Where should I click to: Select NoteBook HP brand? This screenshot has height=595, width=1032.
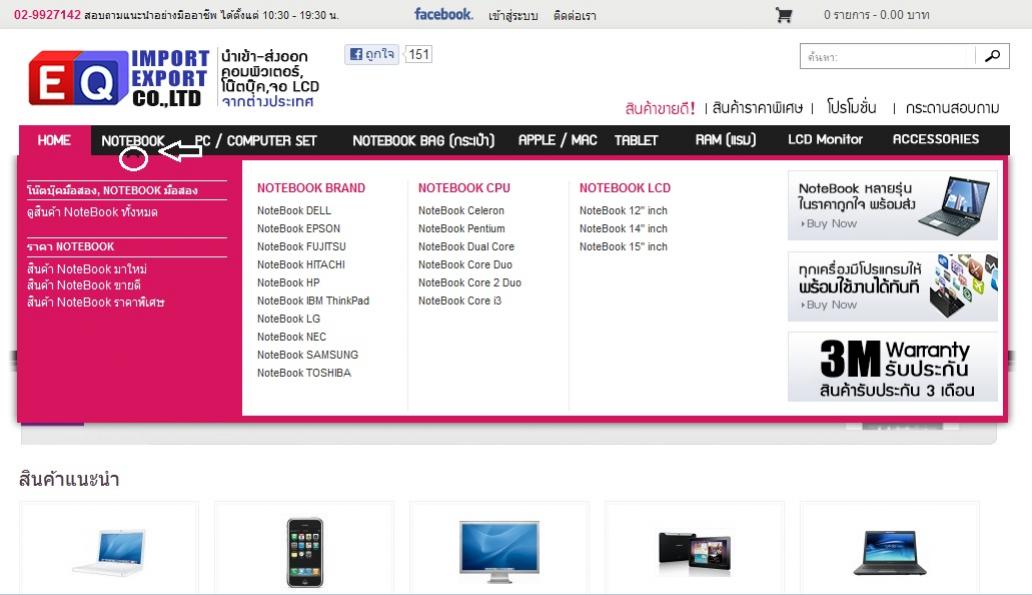pyautogui.click(x=288, y=282)
